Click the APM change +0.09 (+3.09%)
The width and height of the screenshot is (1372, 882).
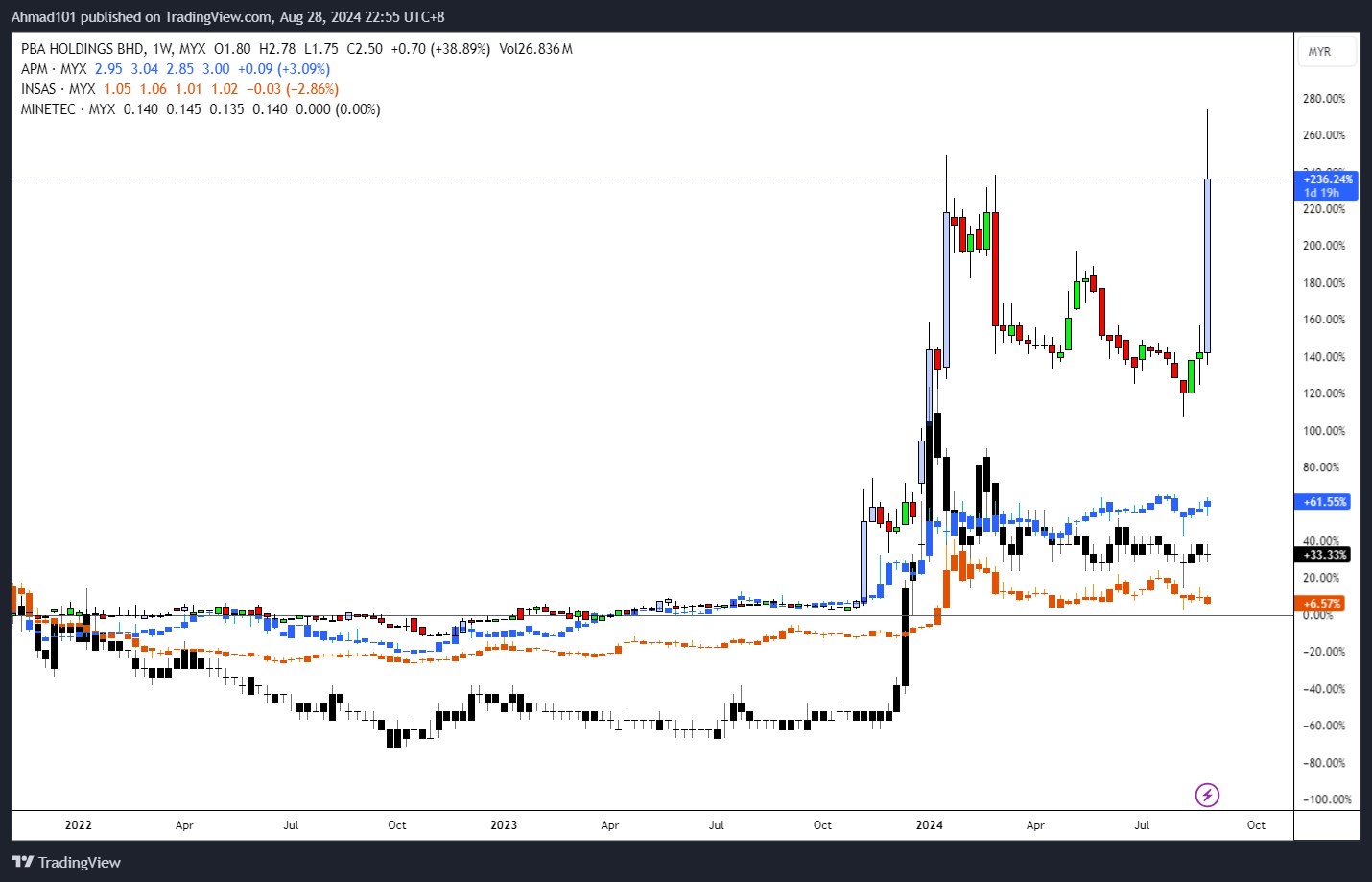coord(284,69)
